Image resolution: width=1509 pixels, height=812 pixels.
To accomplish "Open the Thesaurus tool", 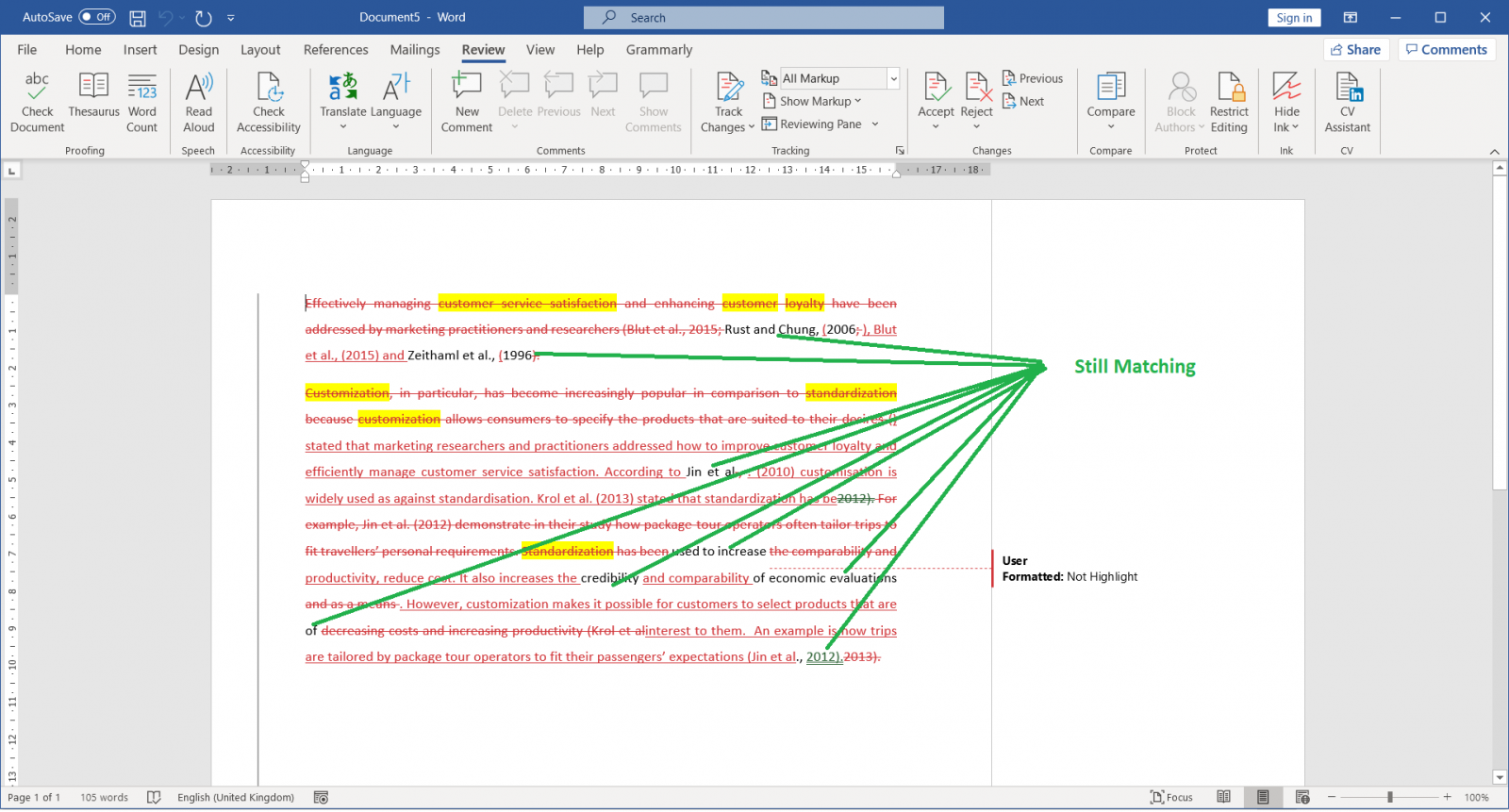I will [93, 87].
